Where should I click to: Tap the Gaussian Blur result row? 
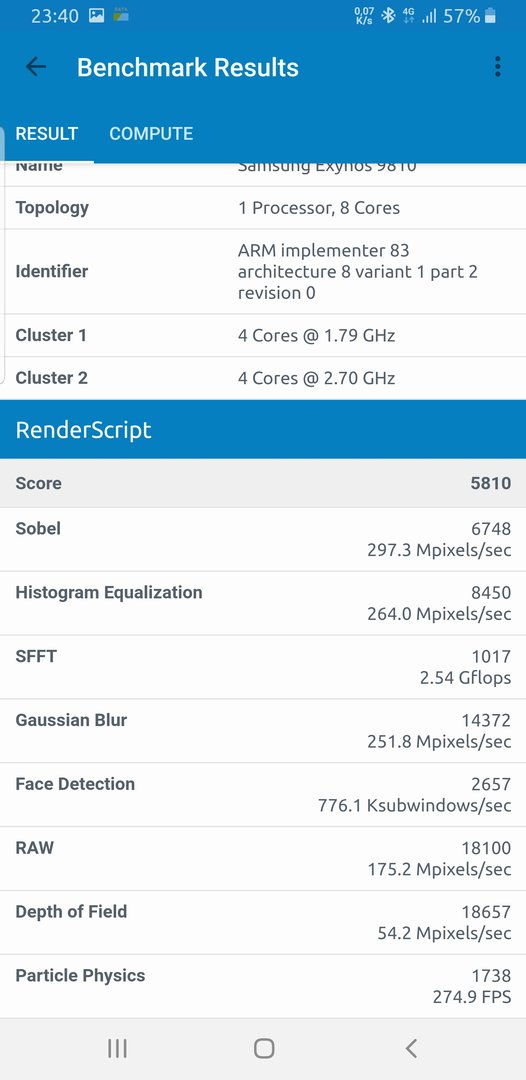263,731
